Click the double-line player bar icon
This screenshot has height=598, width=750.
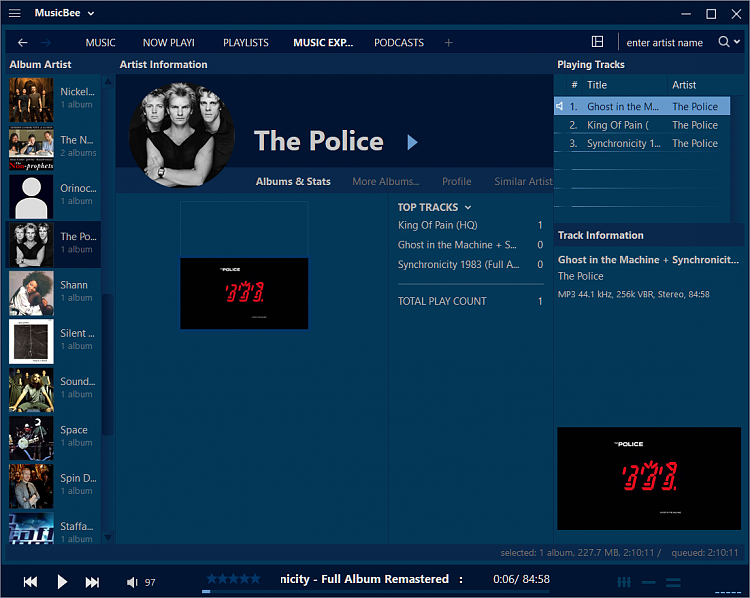coord(673,582)
